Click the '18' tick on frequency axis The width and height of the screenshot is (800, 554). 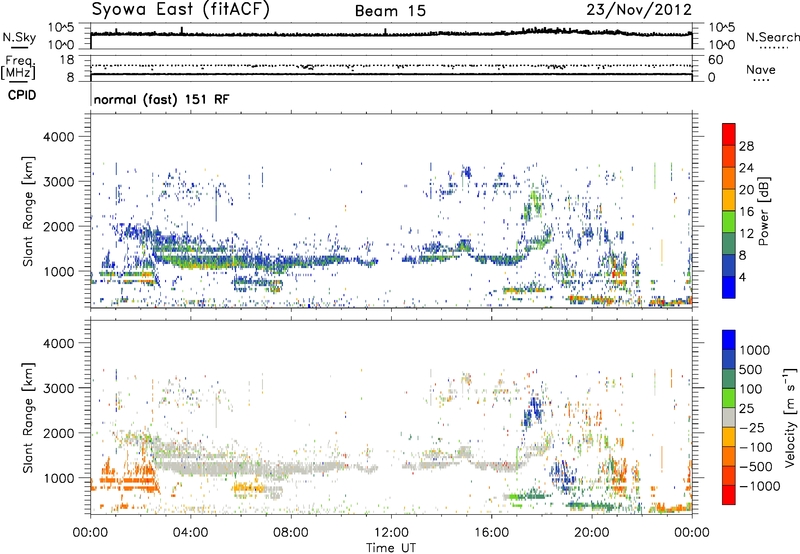[67, 60]
